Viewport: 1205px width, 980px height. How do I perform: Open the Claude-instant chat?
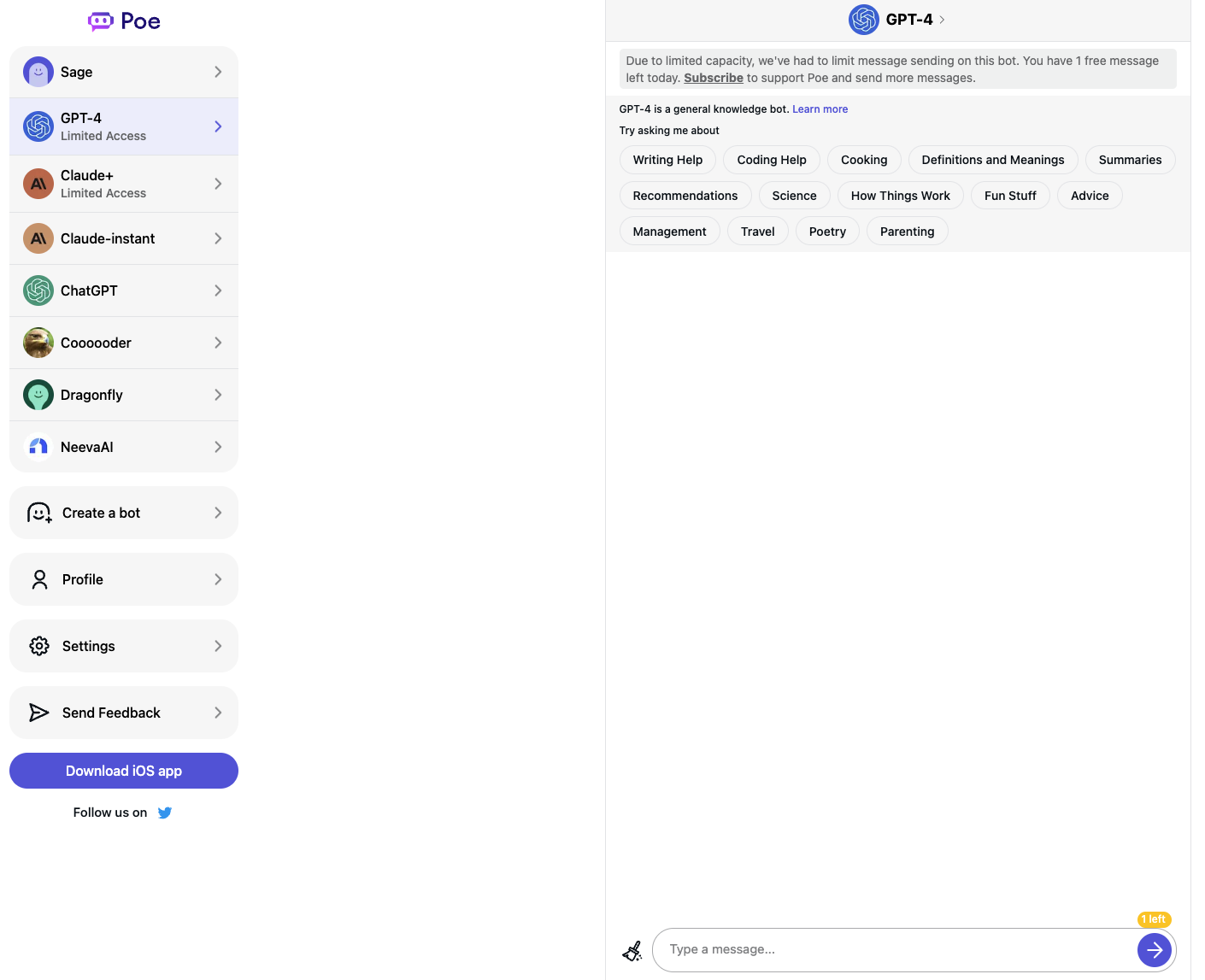tap(124, 238)
